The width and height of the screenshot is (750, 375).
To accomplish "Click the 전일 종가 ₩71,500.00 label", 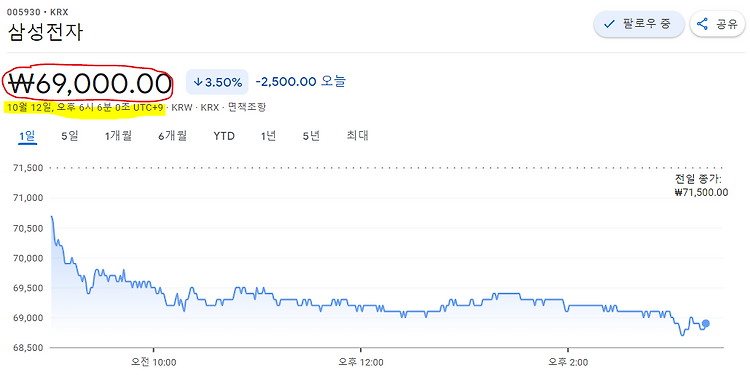I will [x=701, y=186].
